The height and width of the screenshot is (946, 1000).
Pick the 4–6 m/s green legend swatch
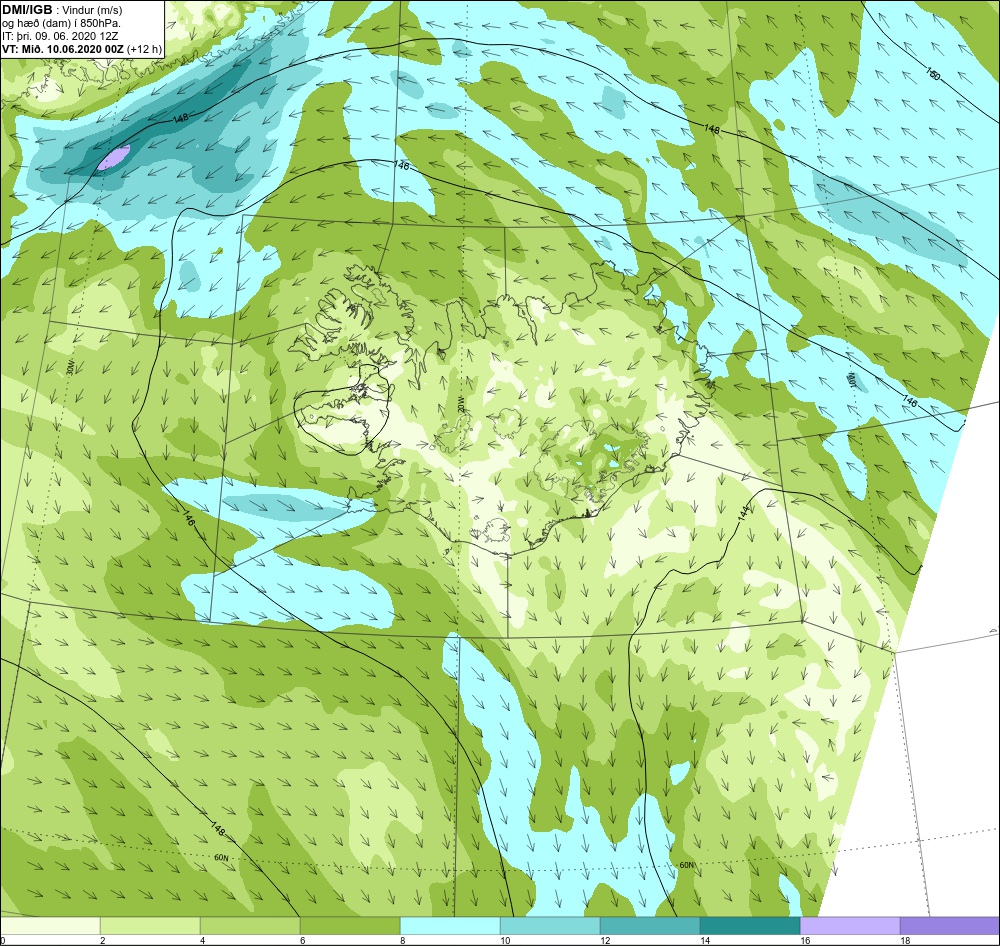point(250,926)
